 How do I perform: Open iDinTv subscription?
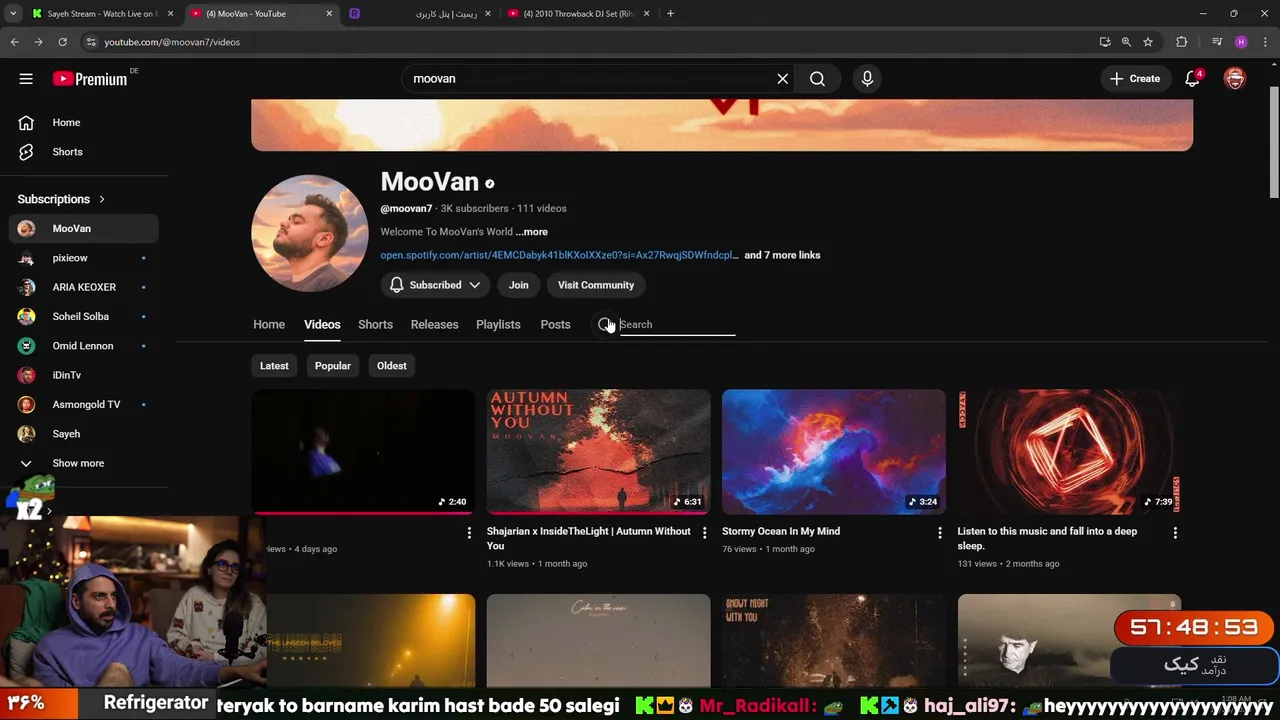(x=84, y=376)
